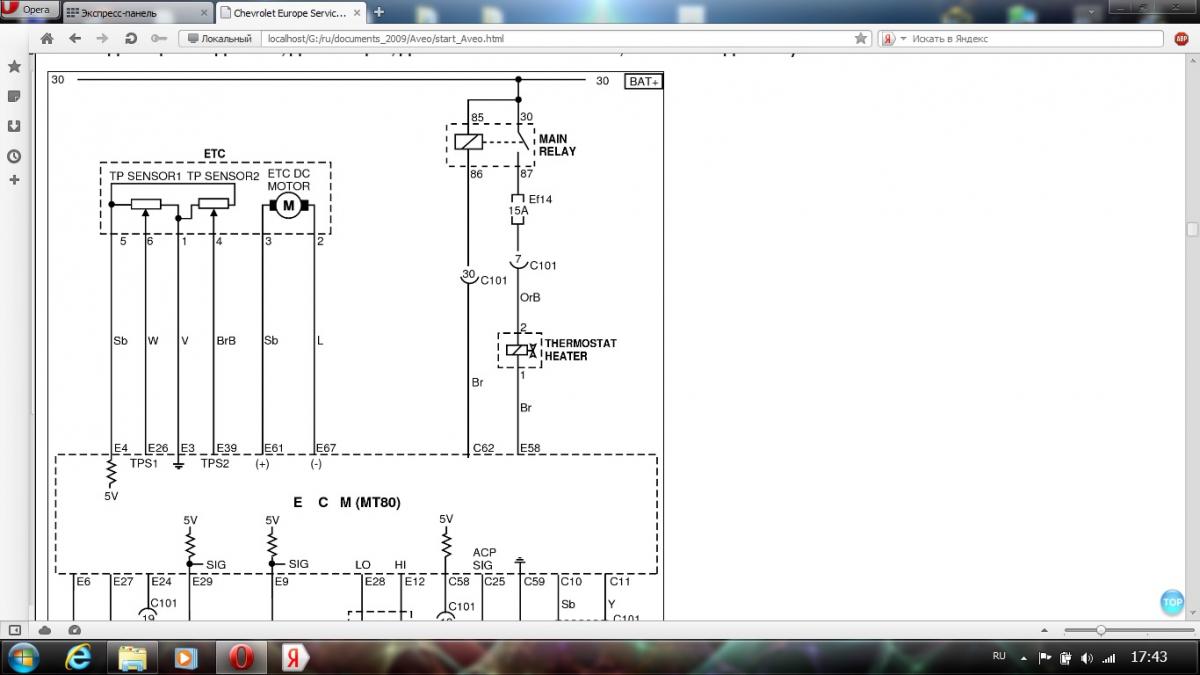1200x675 pixels.
Task: Add a panel with sidebar plus
Action: [14, 181]
